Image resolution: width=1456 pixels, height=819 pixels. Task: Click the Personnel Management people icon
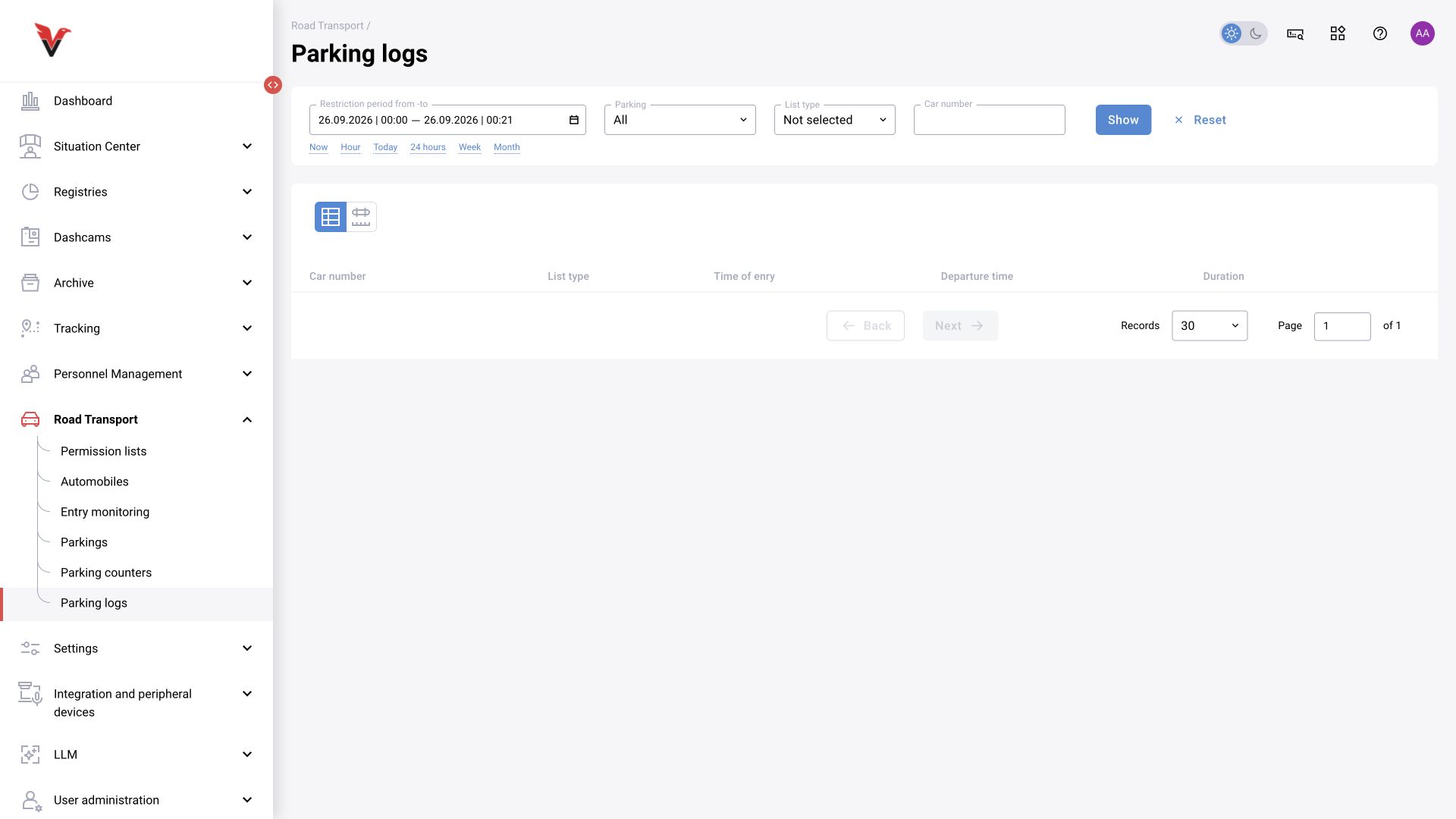point(30,374)
